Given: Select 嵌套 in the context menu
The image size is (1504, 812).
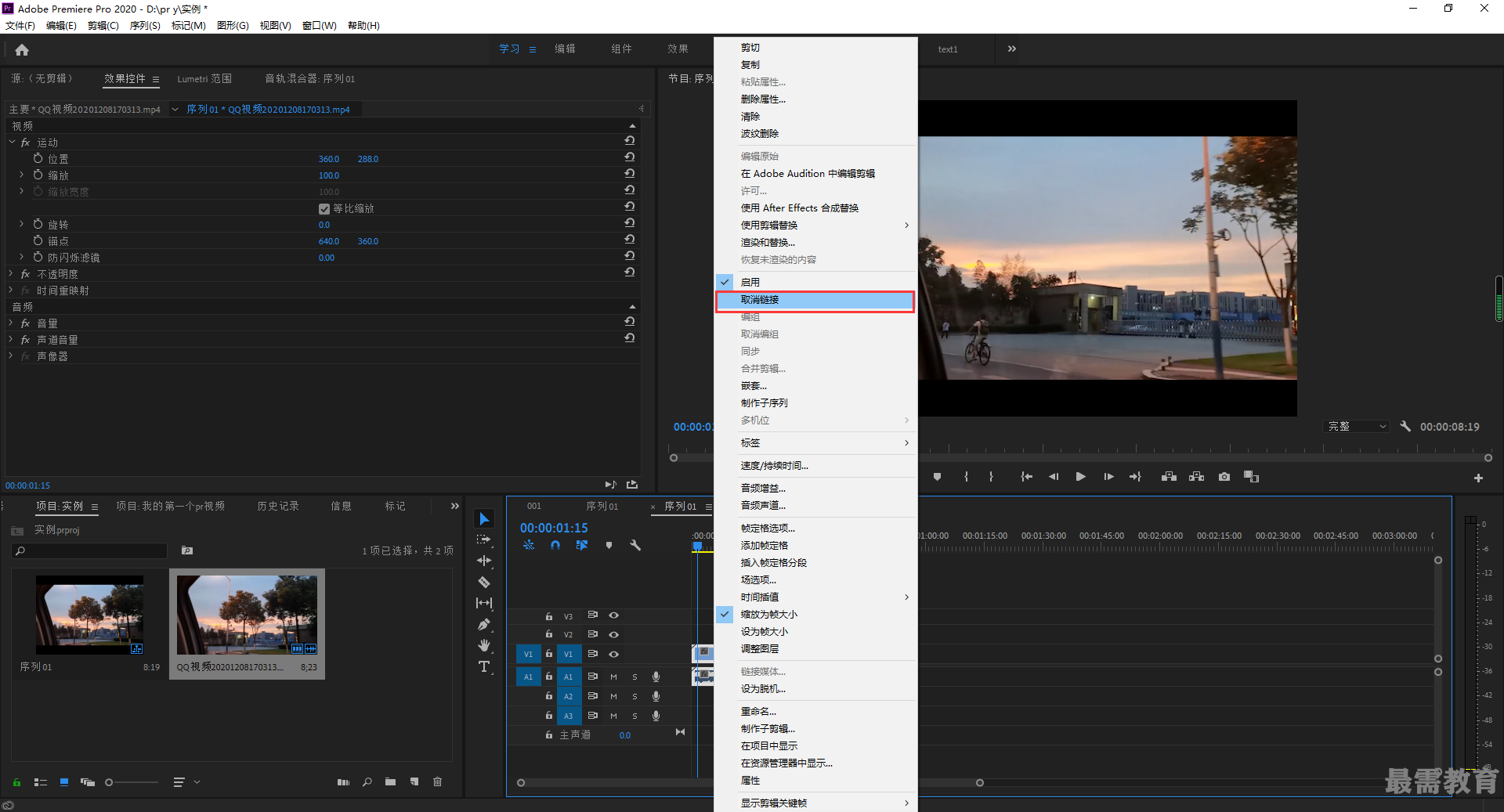Looking at the screenshot, I should tap(815, 386).
